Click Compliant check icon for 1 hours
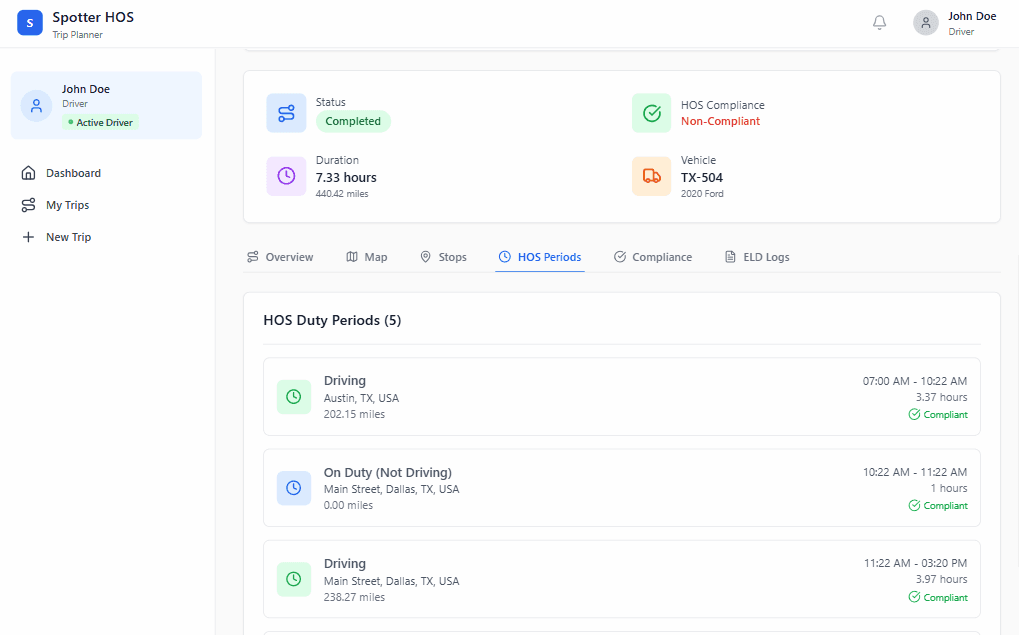This screenshot has width=1019, height=635. click(x=914, y=506)
